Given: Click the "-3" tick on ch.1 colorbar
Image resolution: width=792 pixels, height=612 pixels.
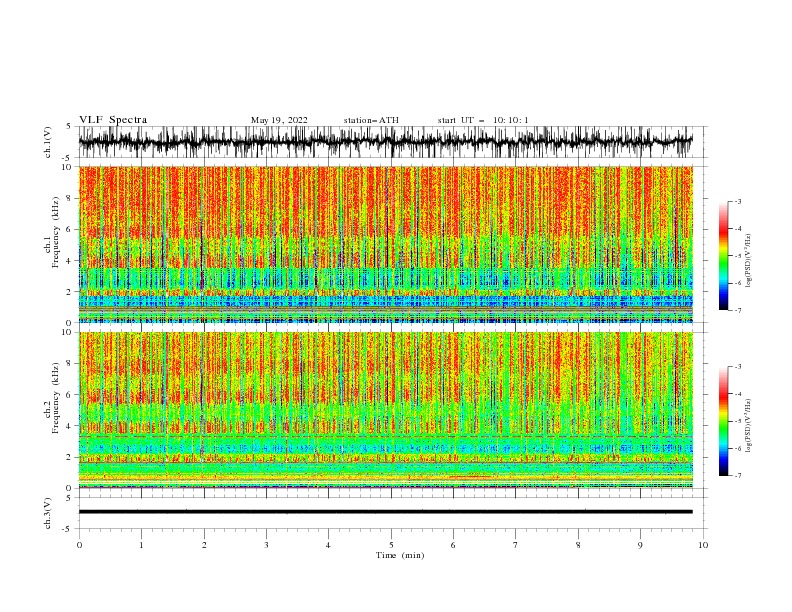Looking at the screenshot, I should 738,202.
